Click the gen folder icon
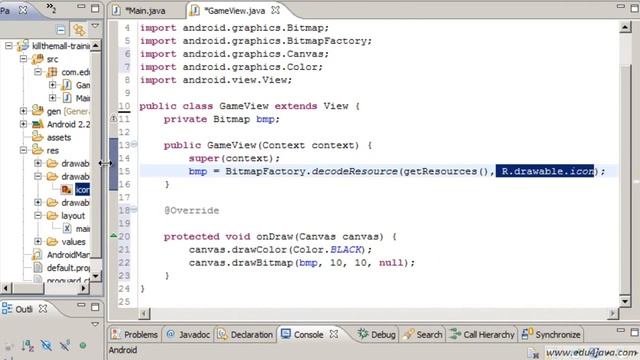The width and height of the screenshot is (640, 360). click(x=38, y=111)
